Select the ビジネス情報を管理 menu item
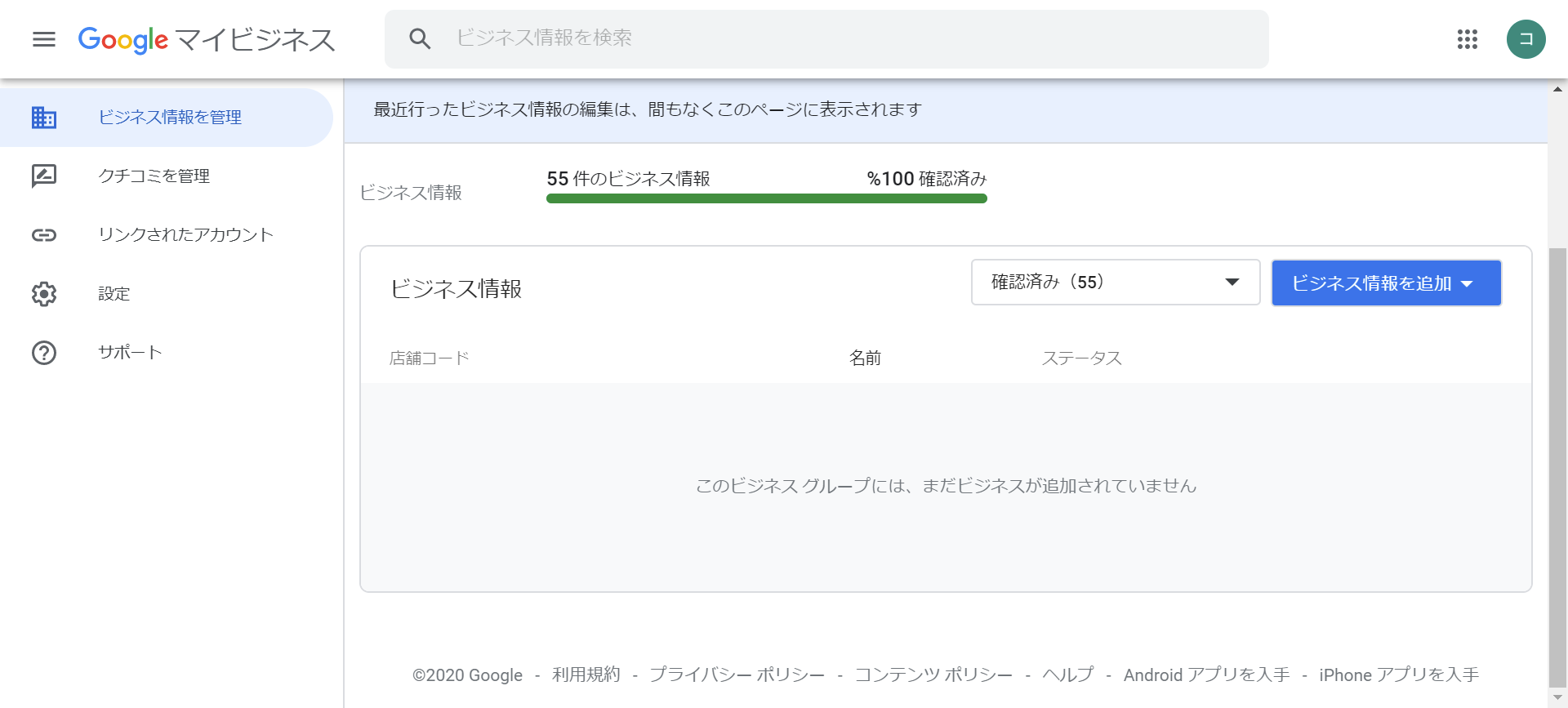Screen dimensions: 1568x708 167,118
